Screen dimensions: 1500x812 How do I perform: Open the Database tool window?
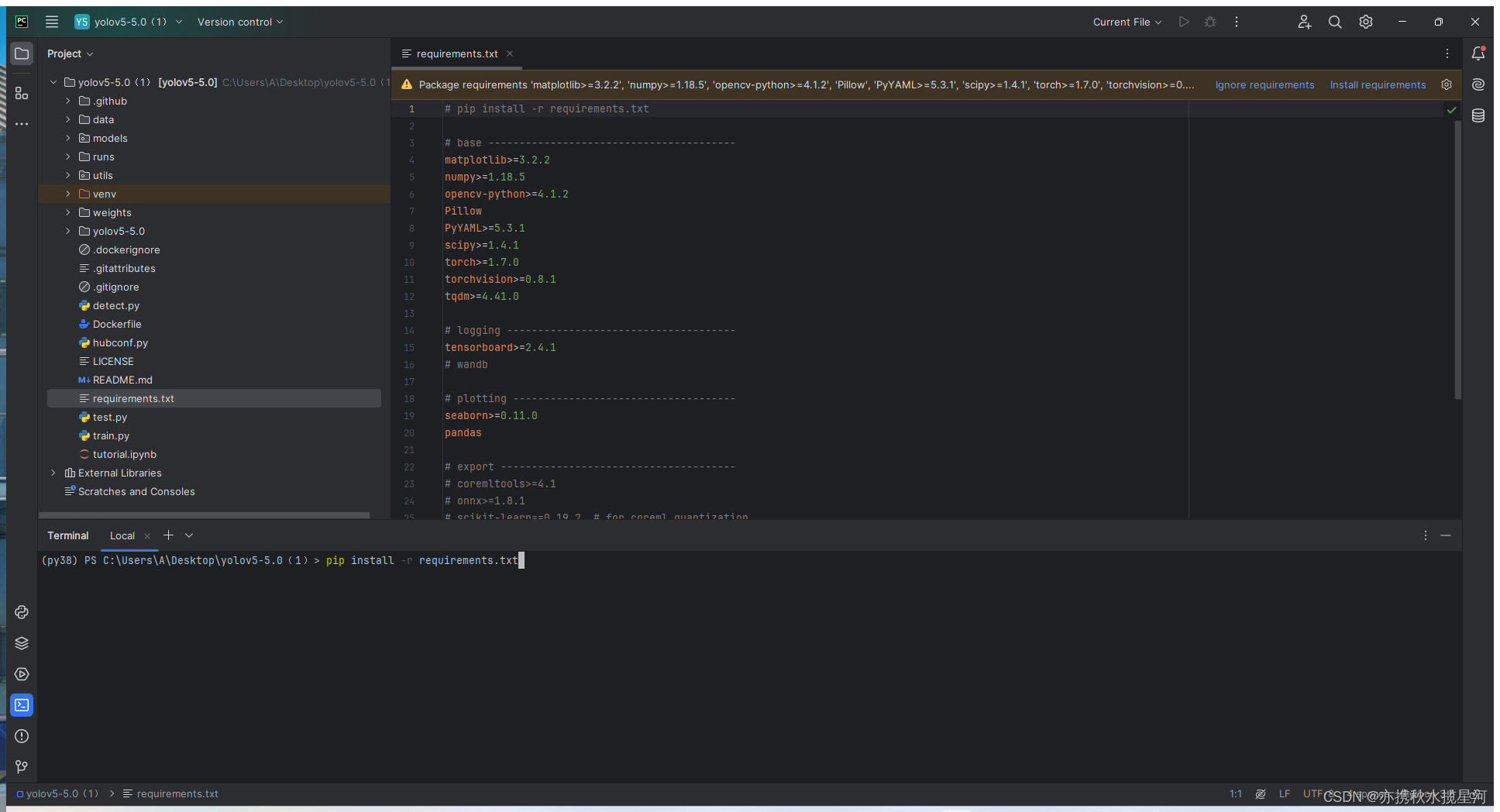click(1478, 115)
